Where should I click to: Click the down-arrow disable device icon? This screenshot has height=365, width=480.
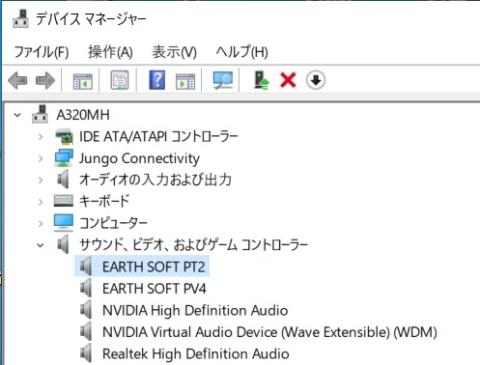316,80
